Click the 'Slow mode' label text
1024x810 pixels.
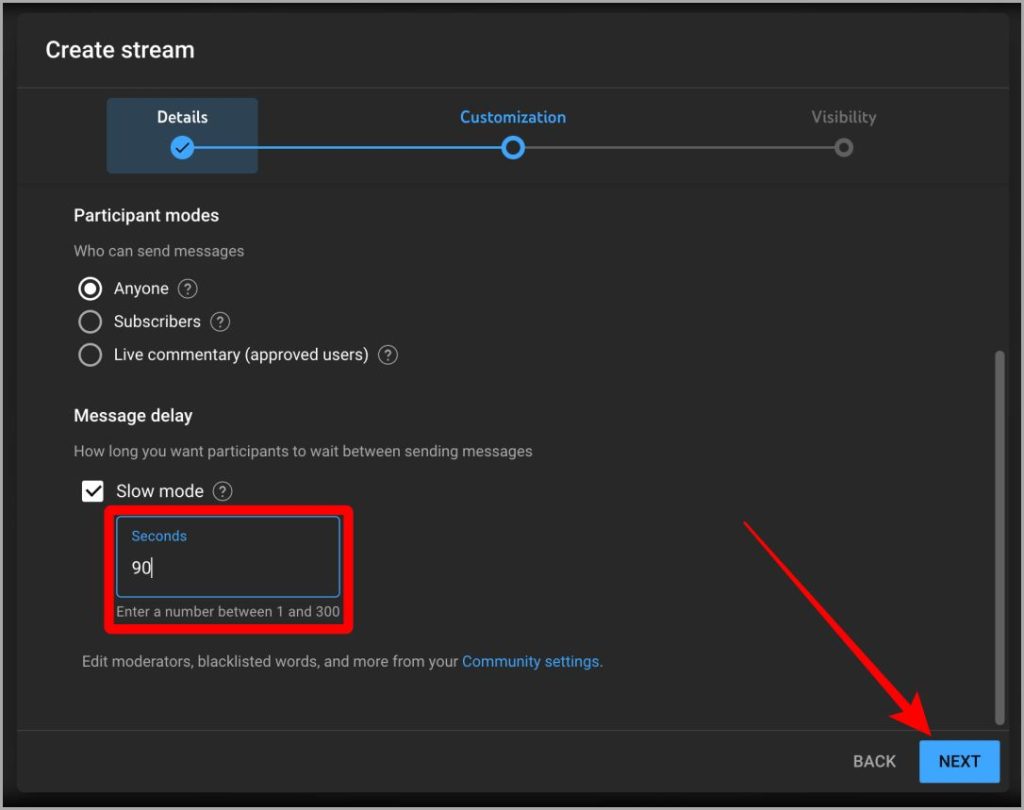[160, 491]
